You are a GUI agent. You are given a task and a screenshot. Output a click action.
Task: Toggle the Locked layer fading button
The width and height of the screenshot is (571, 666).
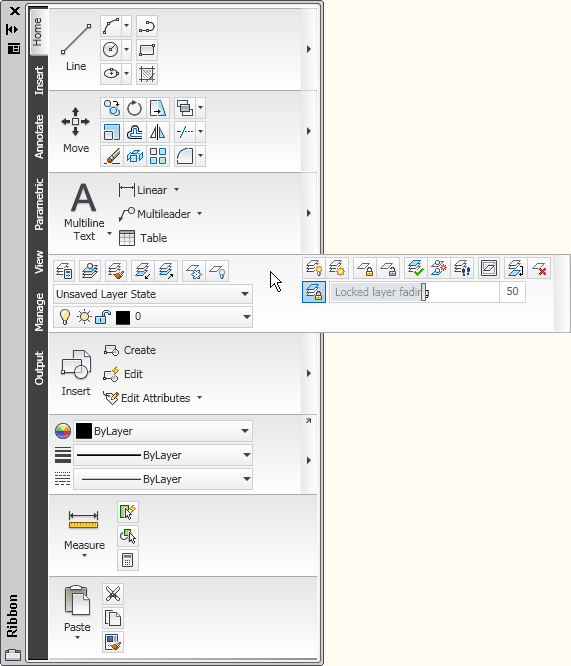pos(314,292)
